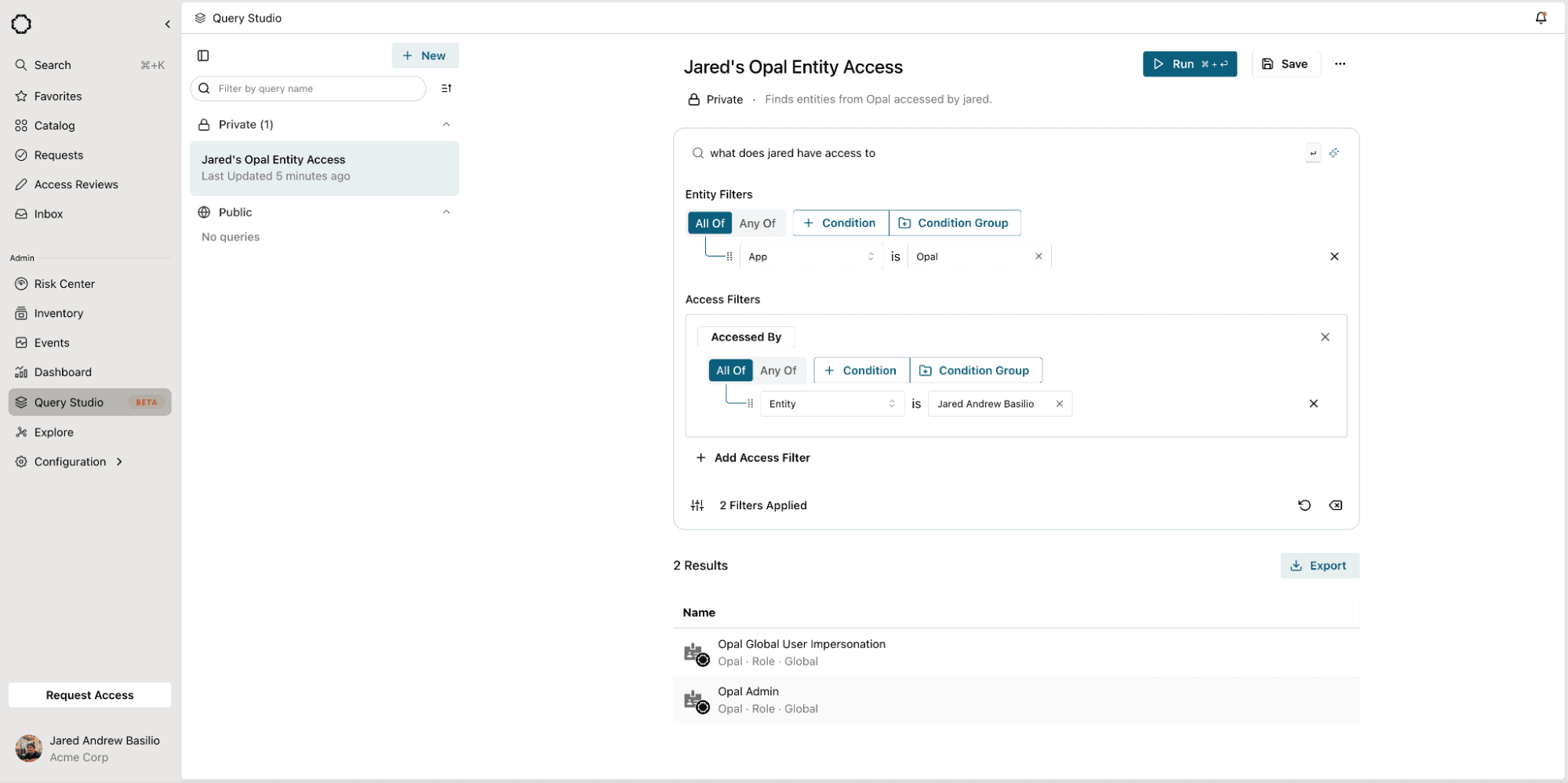
Task: Save the query
Action: click(x=1286, y=64)
